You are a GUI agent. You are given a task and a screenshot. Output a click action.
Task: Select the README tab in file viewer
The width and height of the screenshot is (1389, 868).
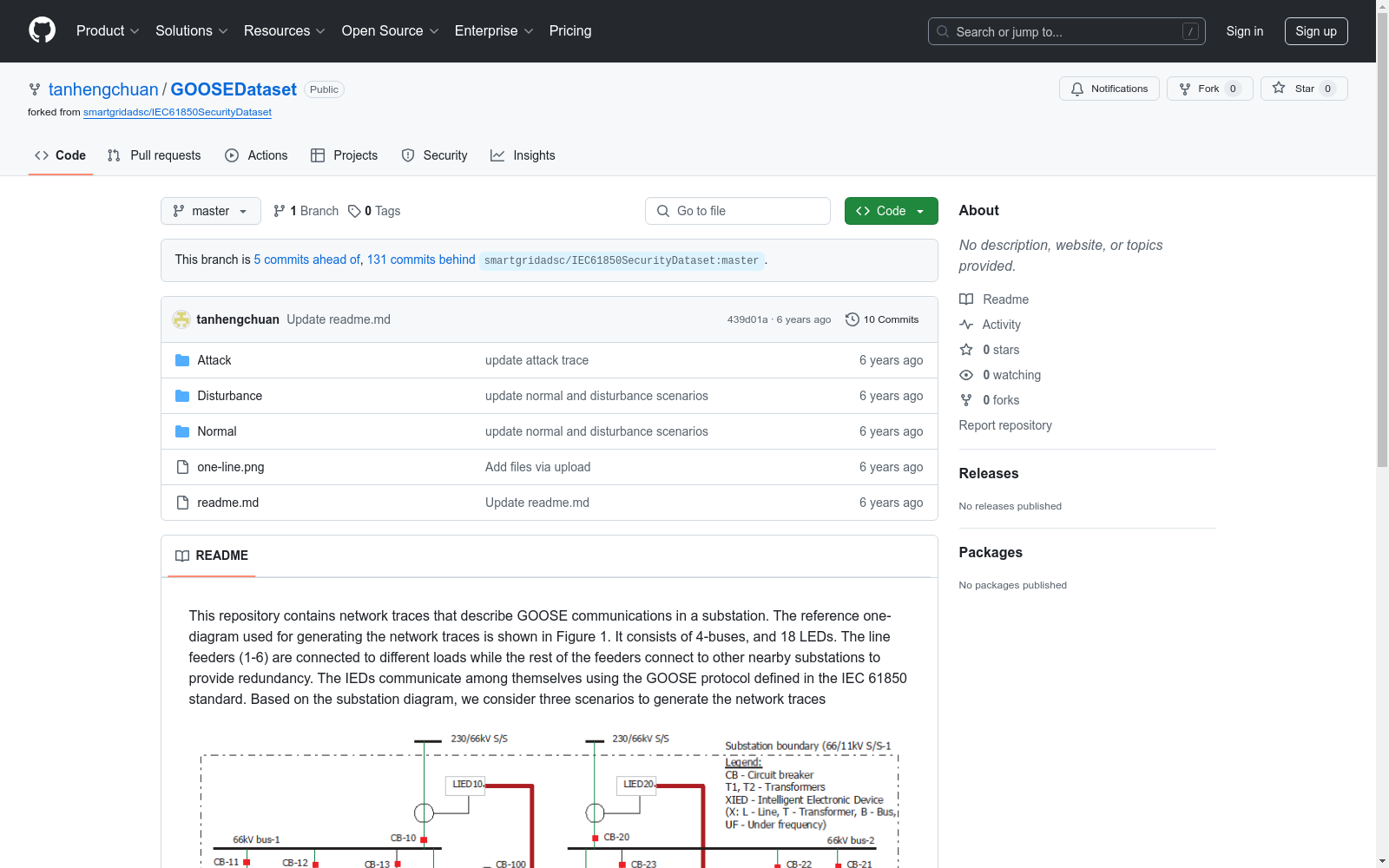pos(212,556)
